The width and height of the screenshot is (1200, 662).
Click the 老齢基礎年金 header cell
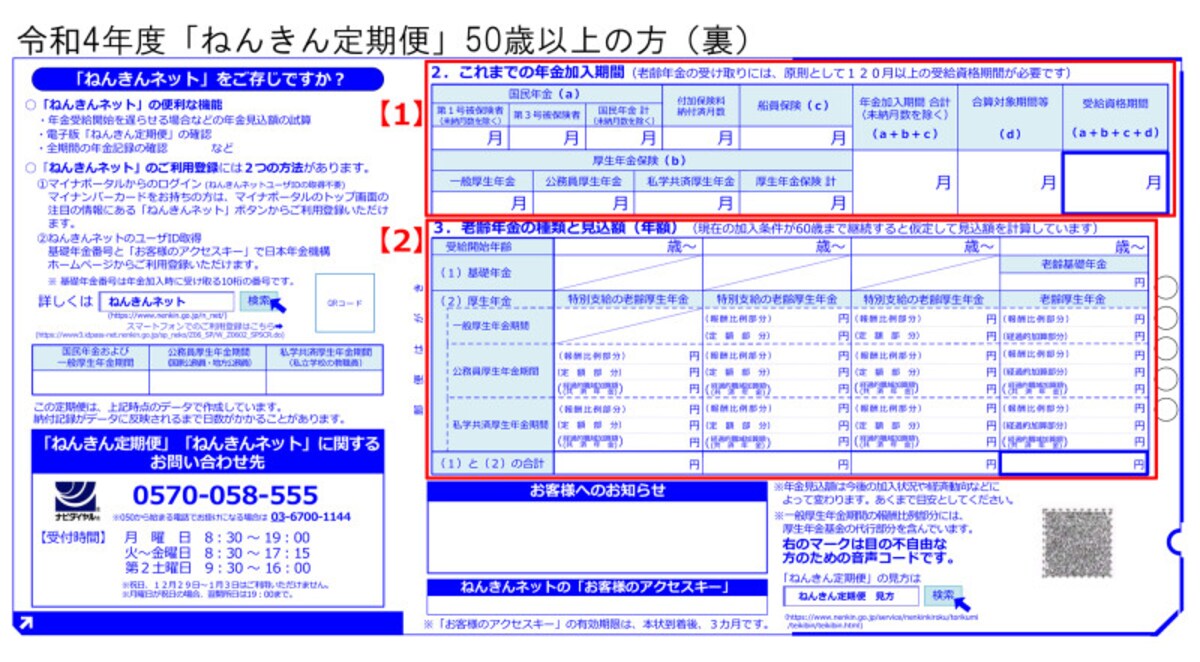click(x=1074, y=264)
